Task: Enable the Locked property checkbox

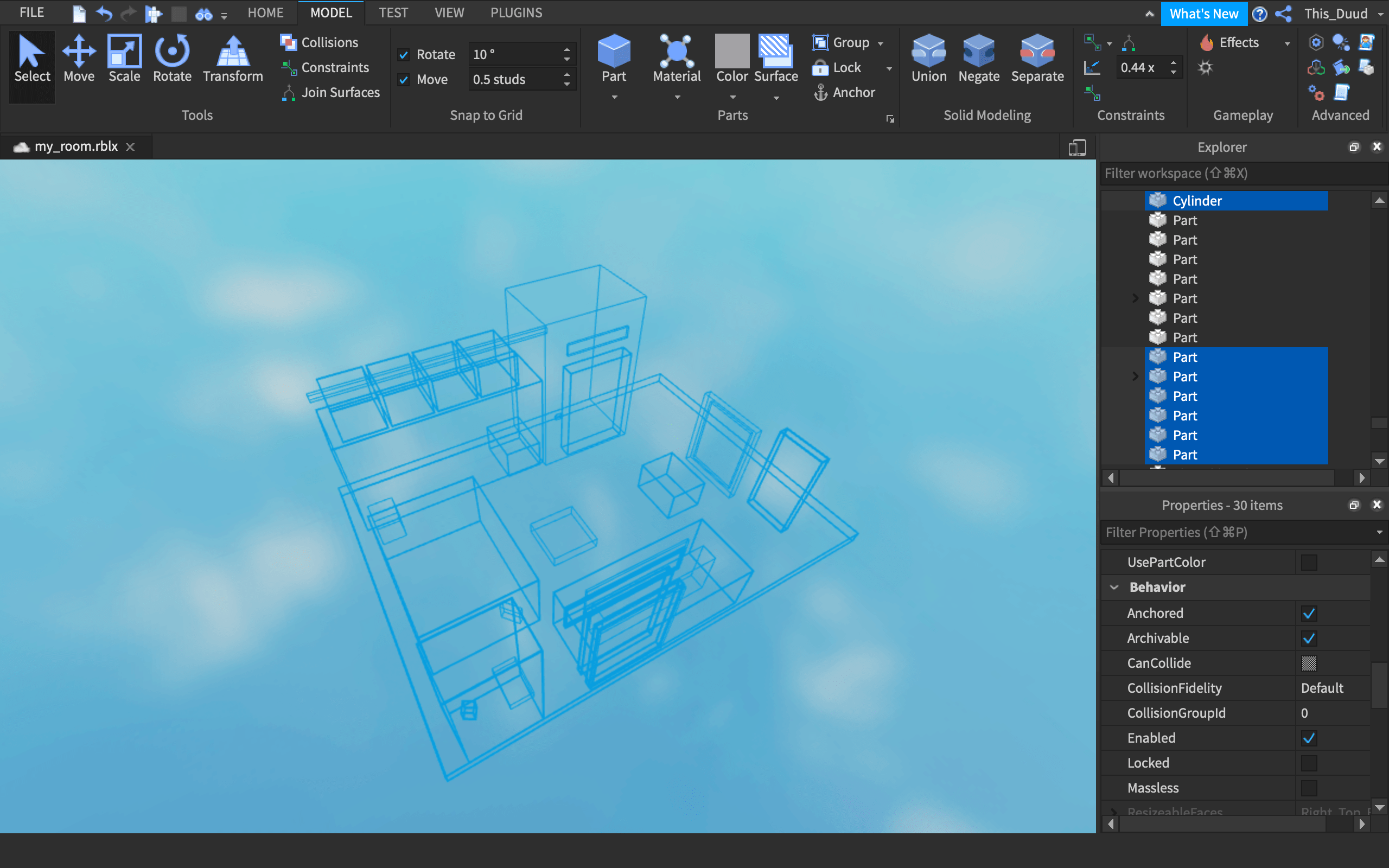Action: (1309, 763)
